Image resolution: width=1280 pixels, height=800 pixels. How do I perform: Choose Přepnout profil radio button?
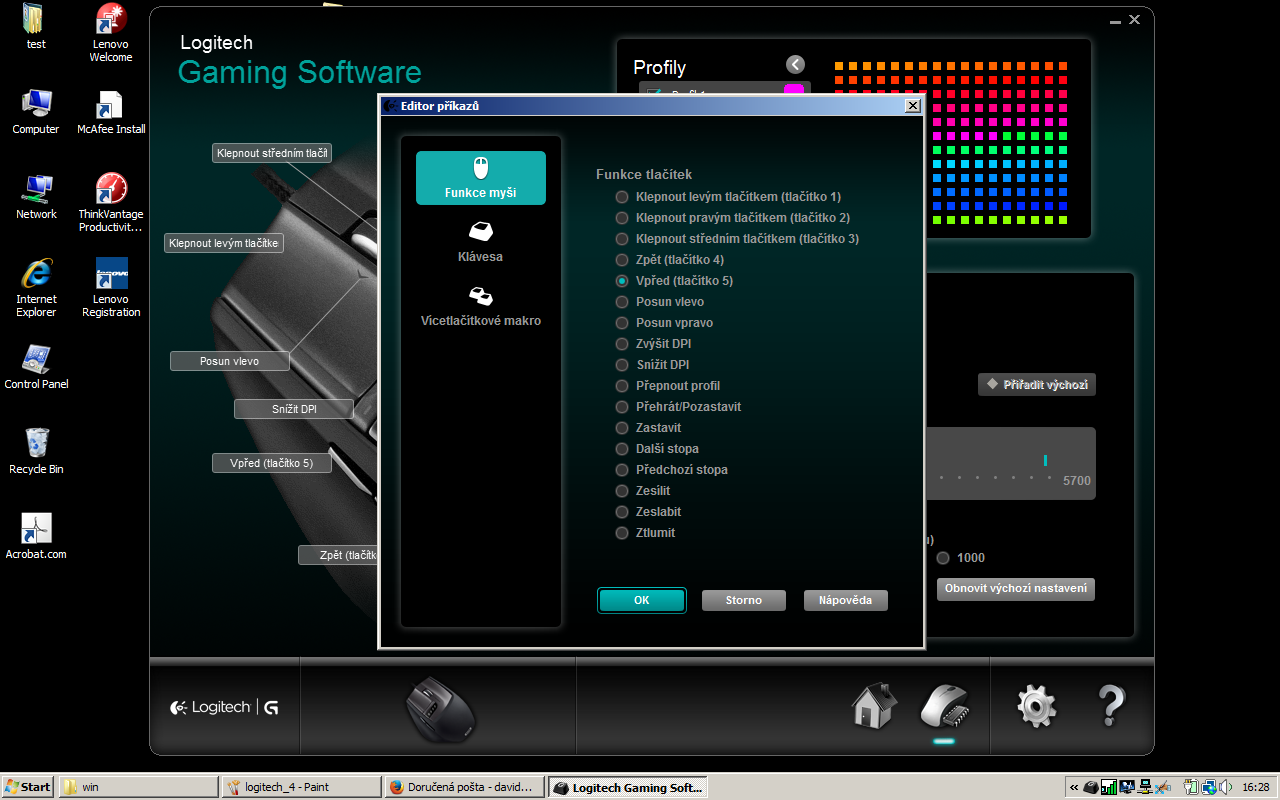tap(668, 386)
